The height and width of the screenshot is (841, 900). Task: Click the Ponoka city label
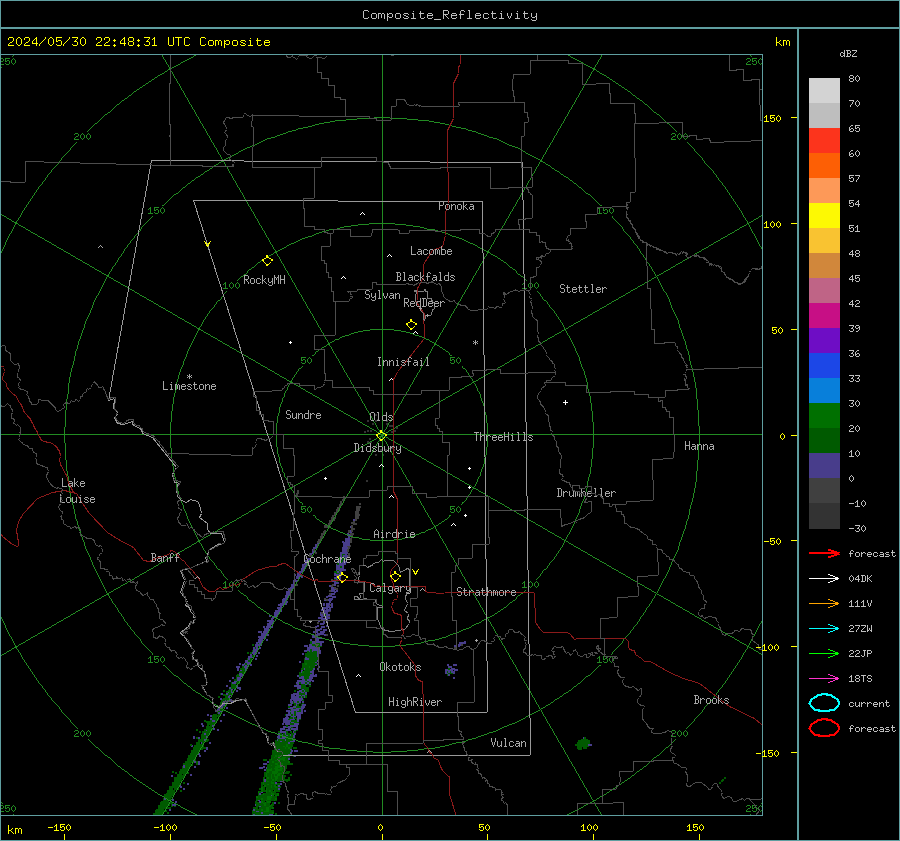(456, 206)
